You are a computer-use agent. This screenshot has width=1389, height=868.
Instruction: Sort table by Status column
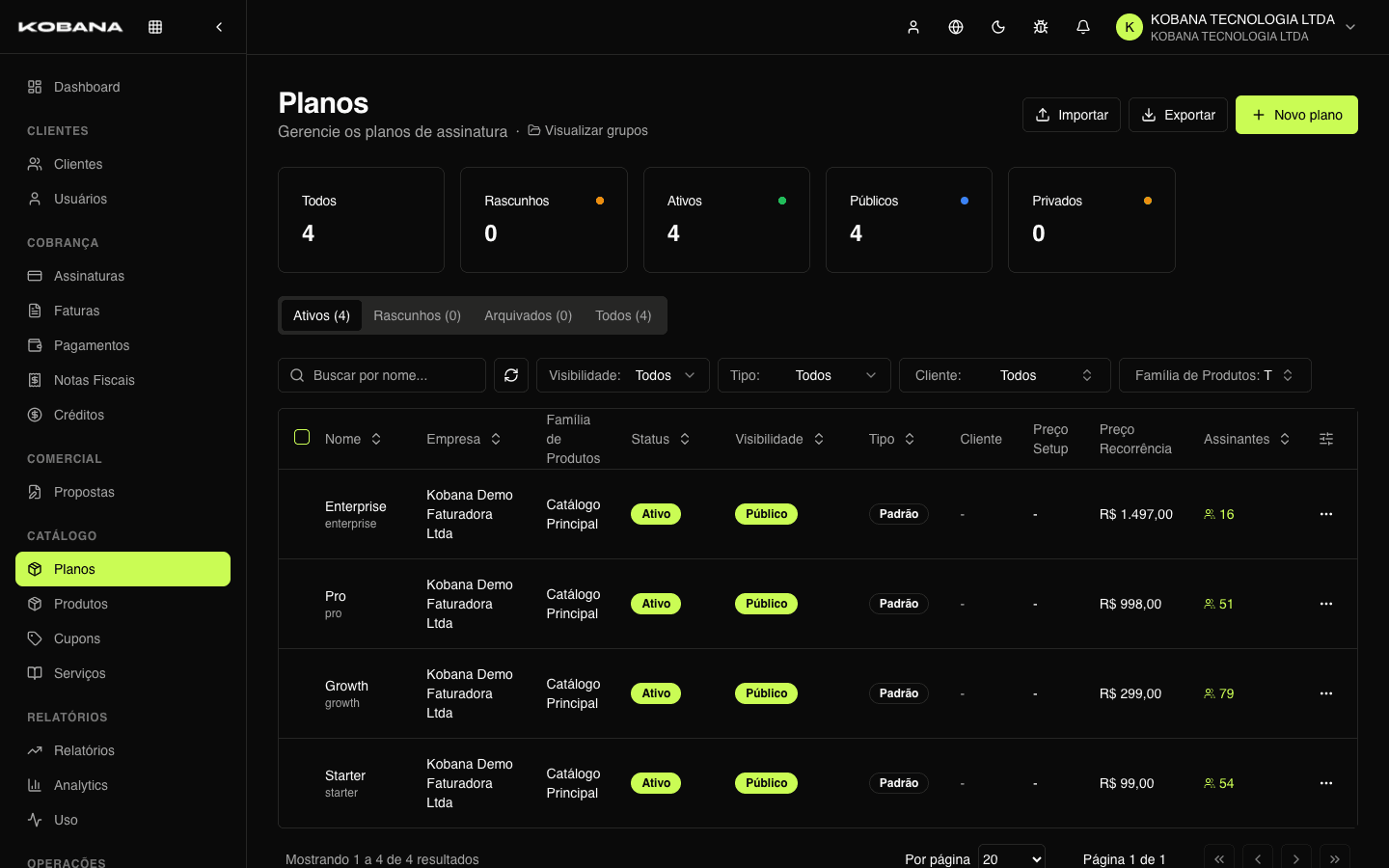click(661, 439)
